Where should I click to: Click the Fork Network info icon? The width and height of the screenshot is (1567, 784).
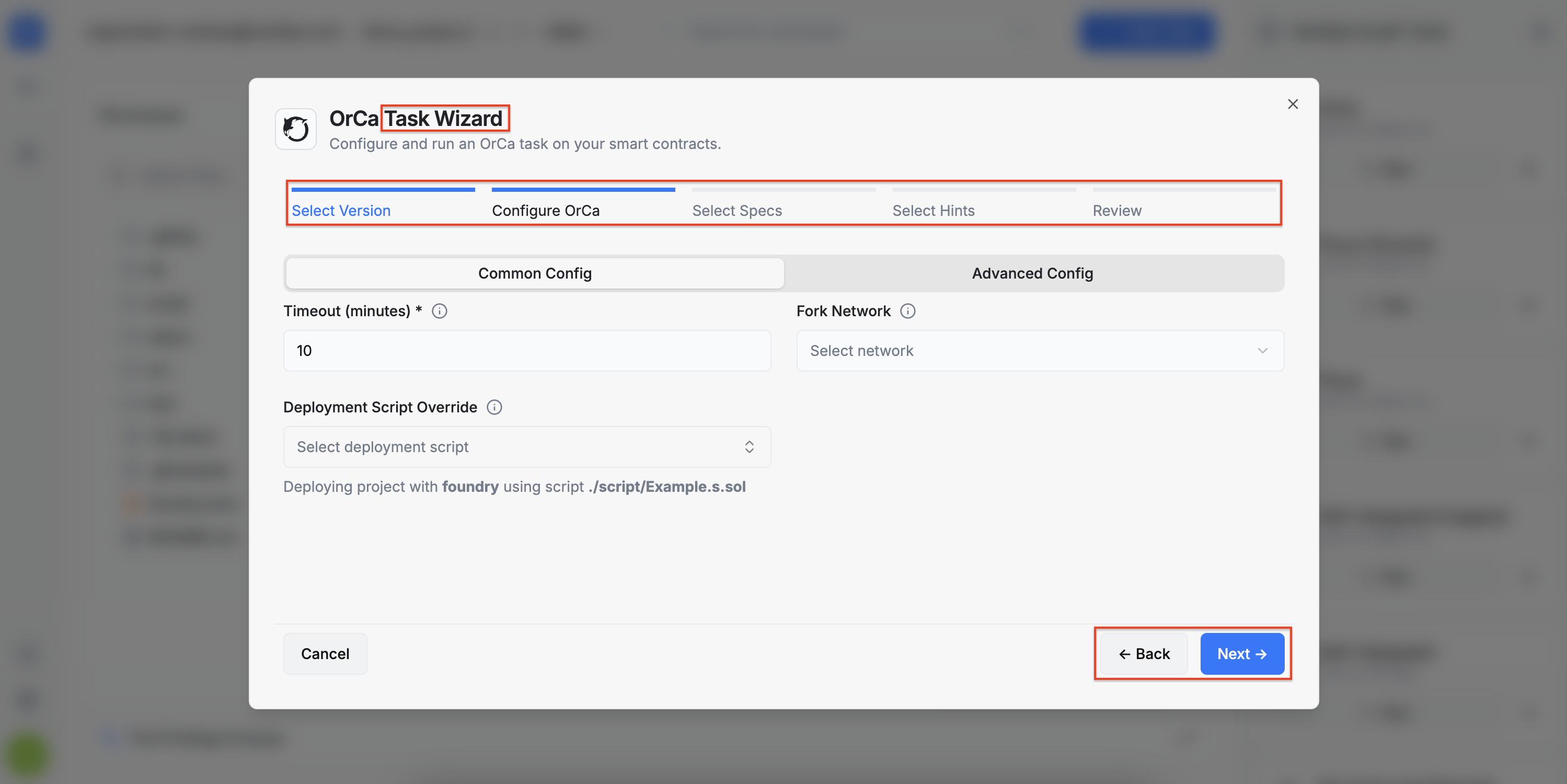(x=907, y=312)
